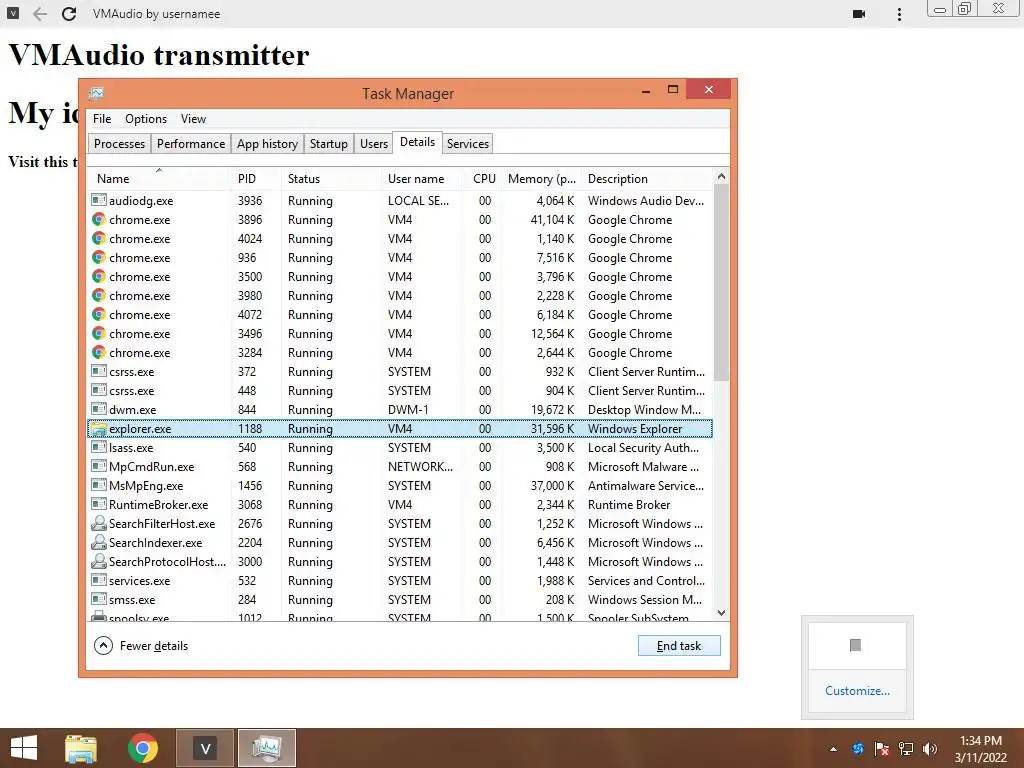Select csrss.exe with PID 372

400,371
